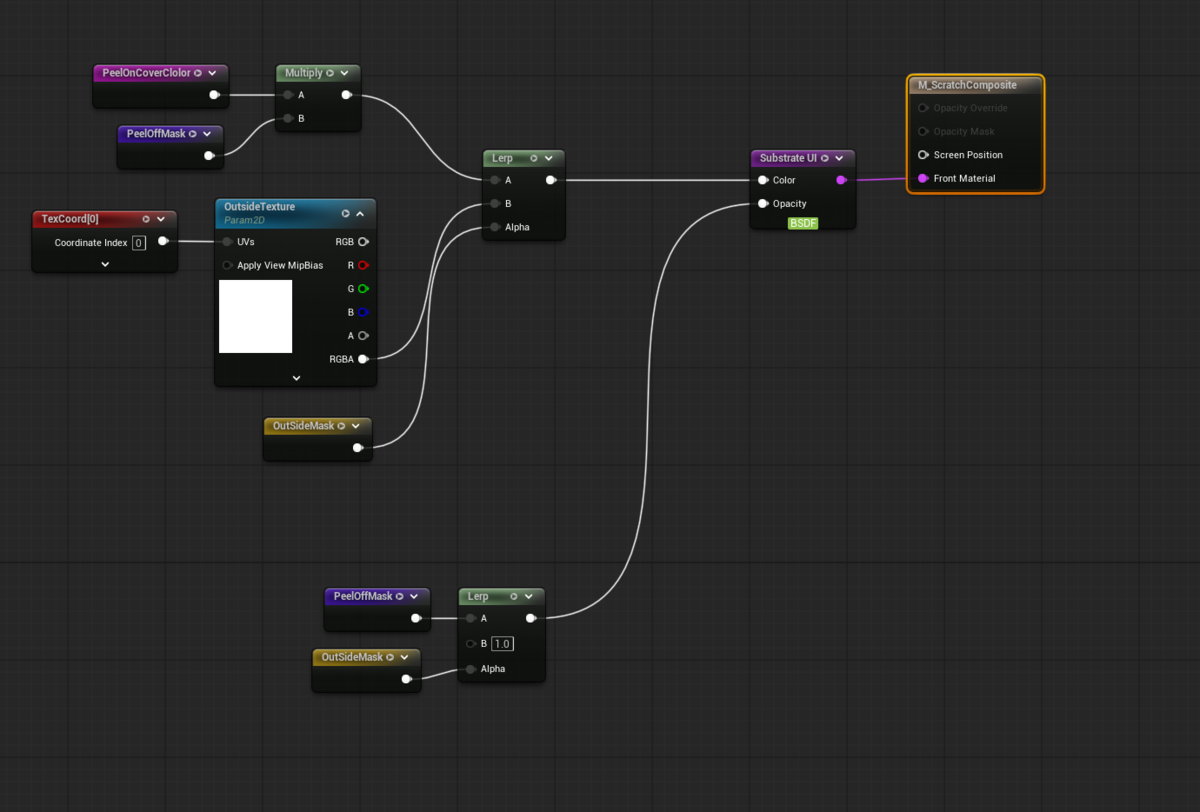Click the green G output pin
Viewport: 1200px width, 812px height.
click(363, 288)
